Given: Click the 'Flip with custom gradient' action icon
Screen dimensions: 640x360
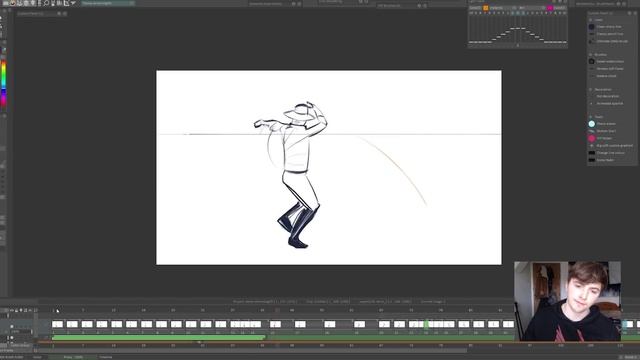Looking at the screenshot, I should tap(591, 145).
